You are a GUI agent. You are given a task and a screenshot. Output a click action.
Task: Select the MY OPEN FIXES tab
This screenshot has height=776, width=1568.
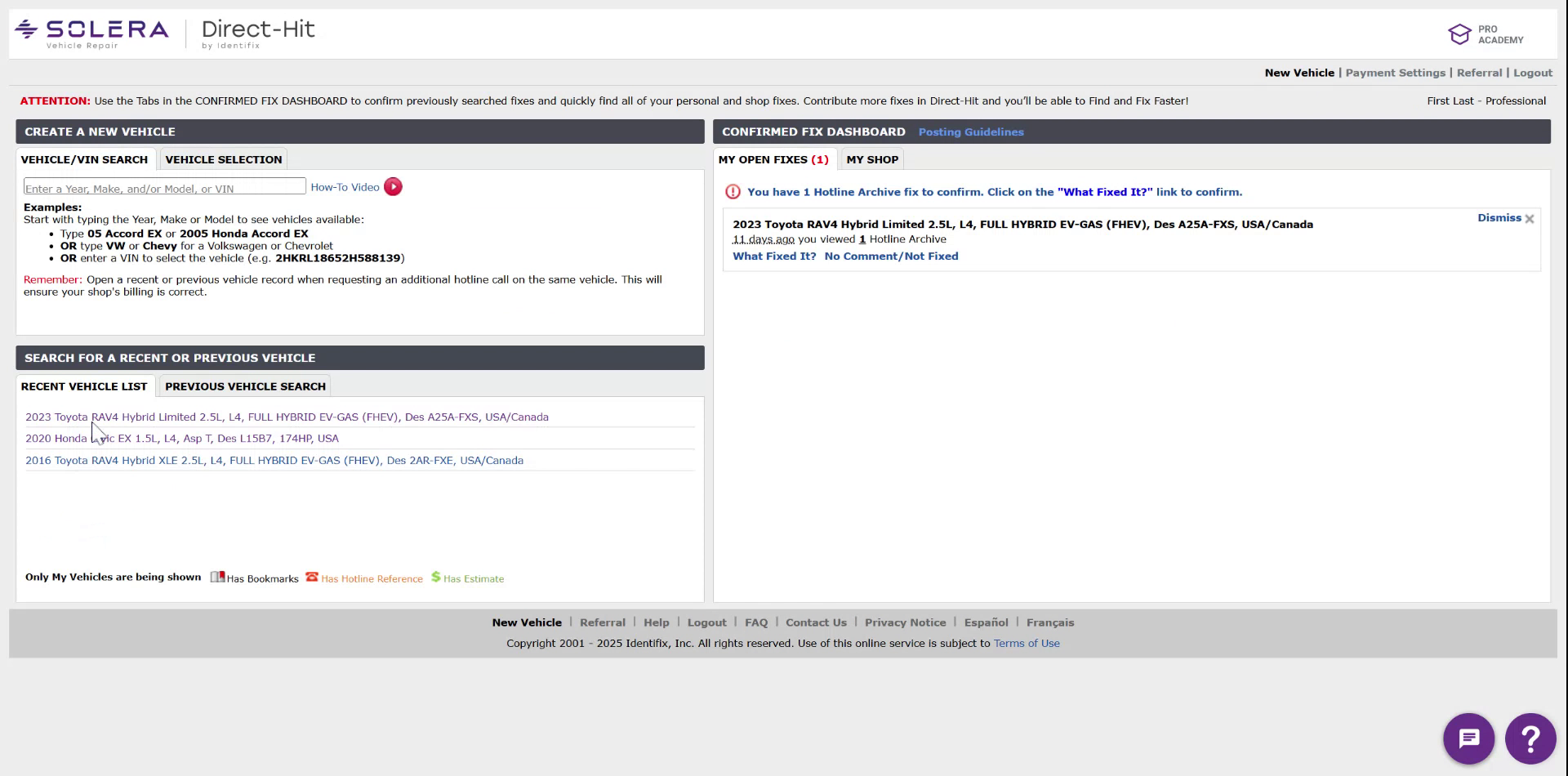pos(773,159)
